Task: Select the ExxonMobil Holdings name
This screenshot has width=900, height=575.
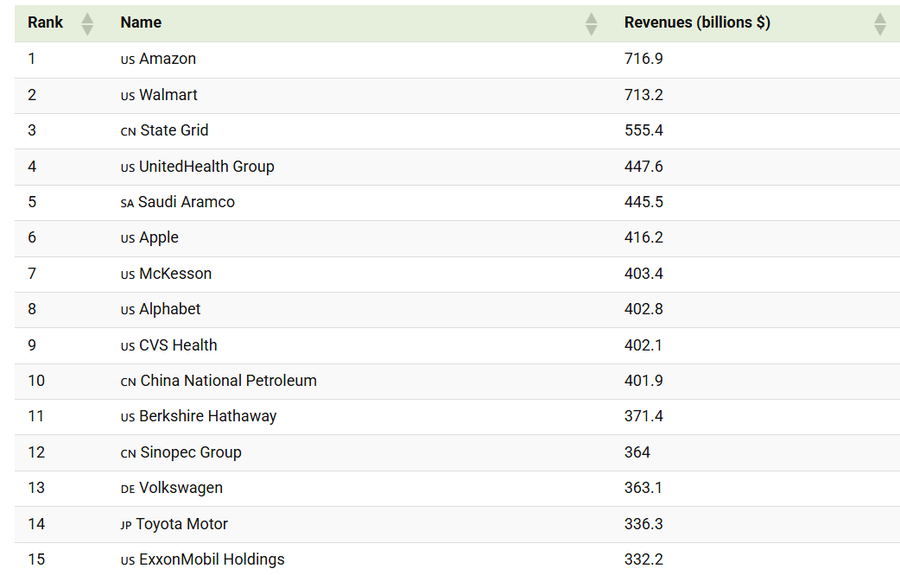Action: [x=212, y=560]
